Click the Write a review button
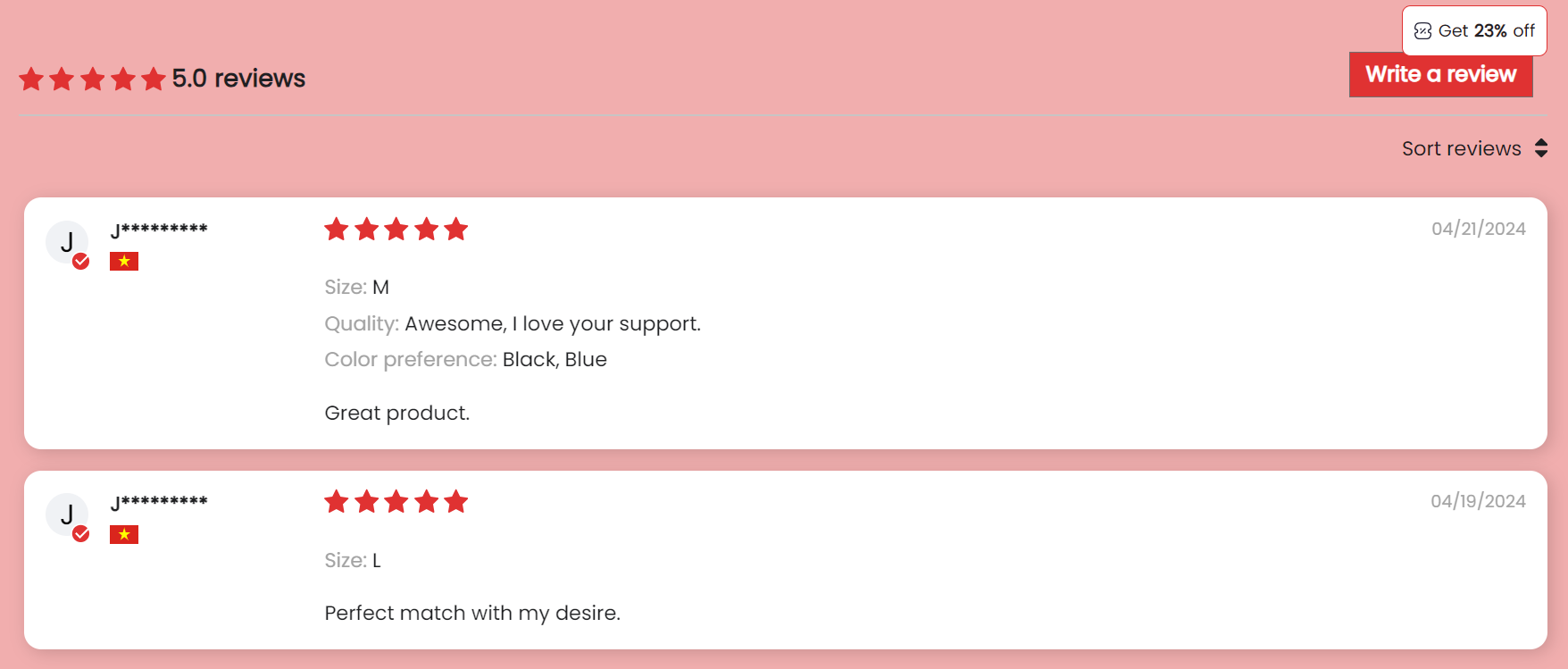The height and width of the screenshot is (669, 1568). [x=1440, y=74]
